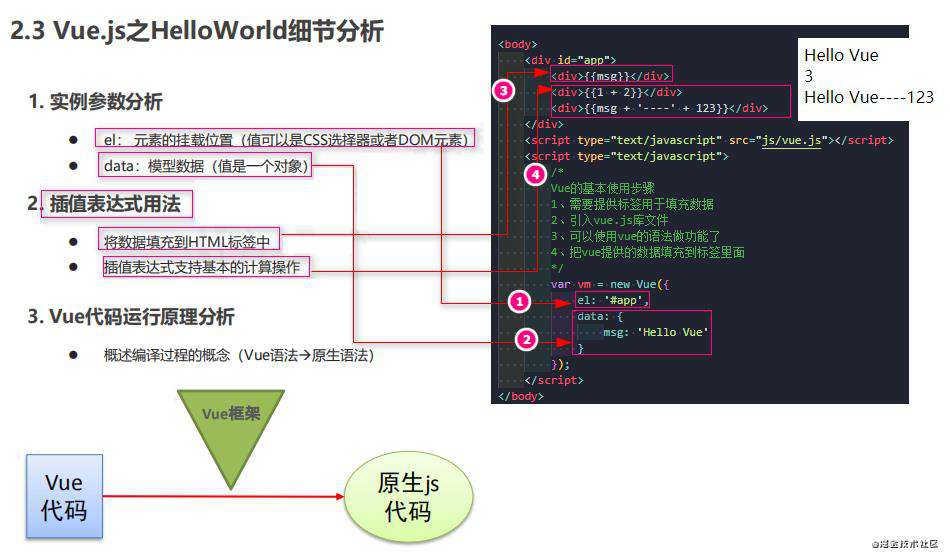Click code line 'data: {'
Screen dimensions: 950x559
coord(600,316)
